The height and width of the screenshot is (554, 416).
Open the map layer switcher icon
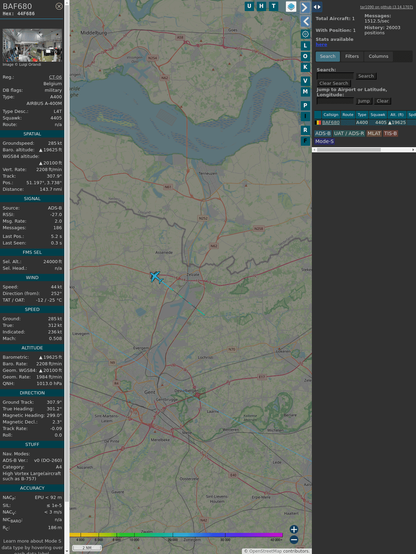tap(291, 7)
